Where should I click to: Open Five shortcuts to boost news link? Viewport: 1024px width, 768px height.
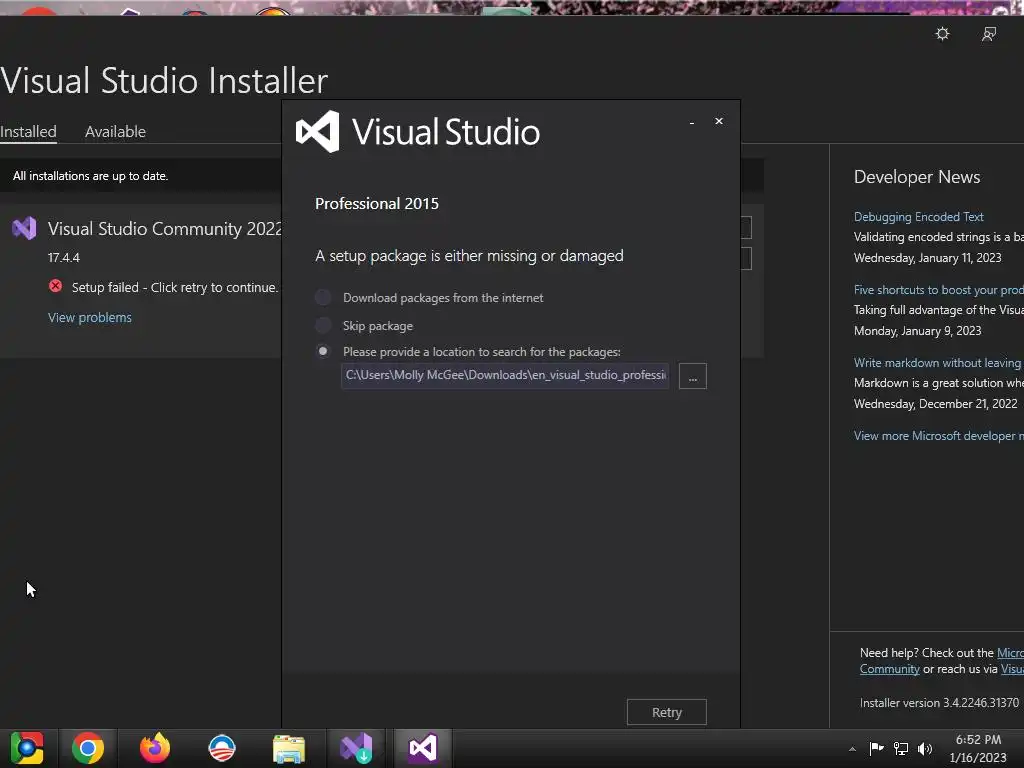(938, 290)
